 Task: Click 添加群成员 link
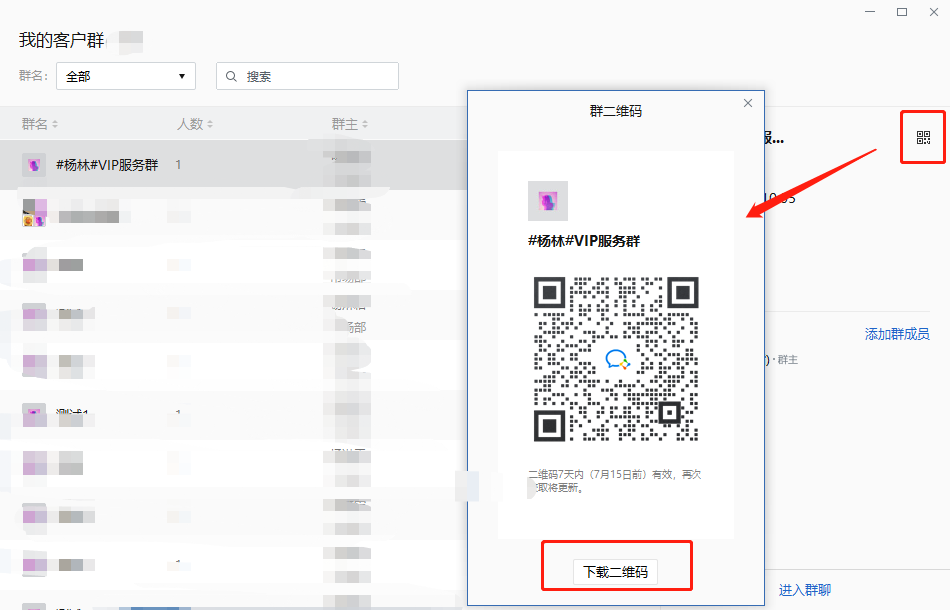point(897,334)
